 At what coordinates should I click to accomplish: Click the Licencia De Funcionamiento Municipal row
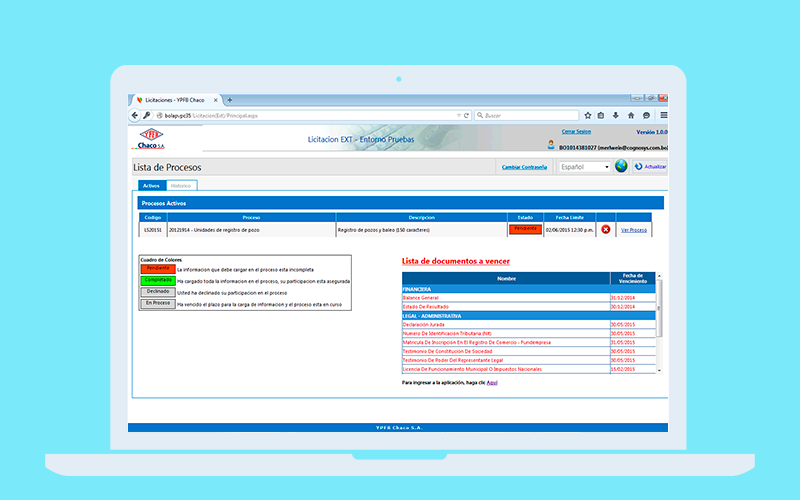point(529,369)
